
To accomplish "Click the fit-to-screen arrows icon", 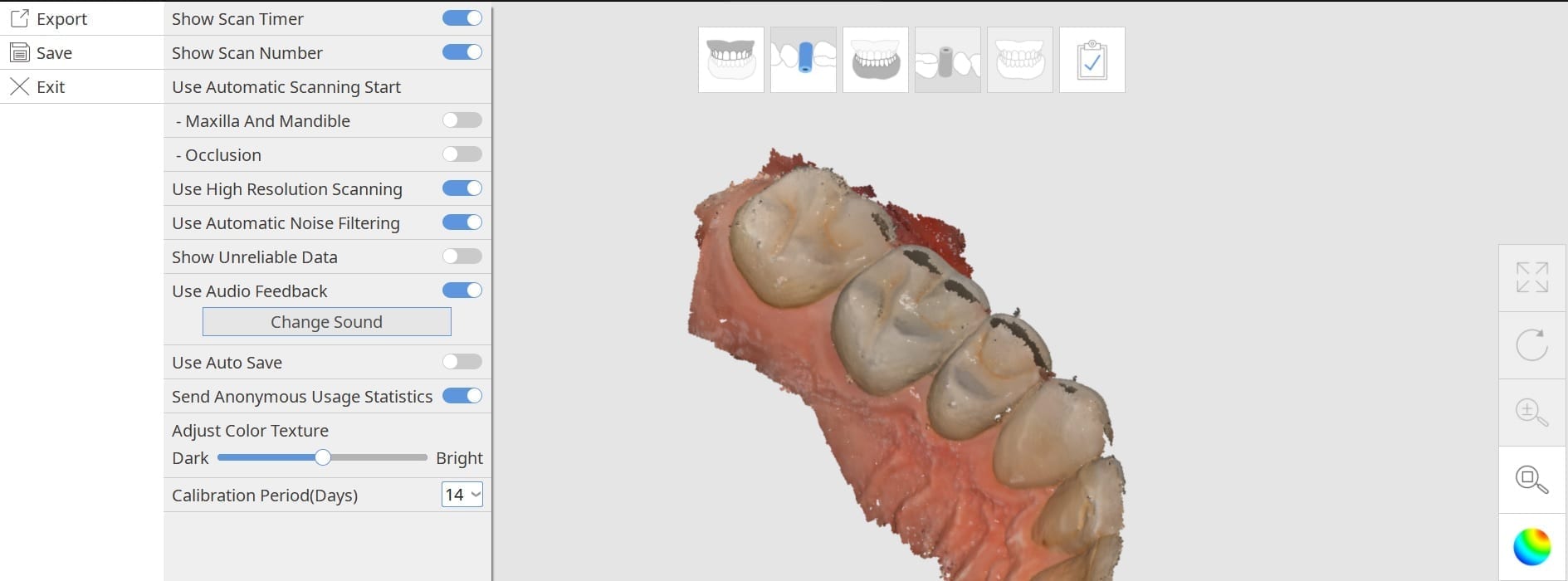I will point(1531,278).
